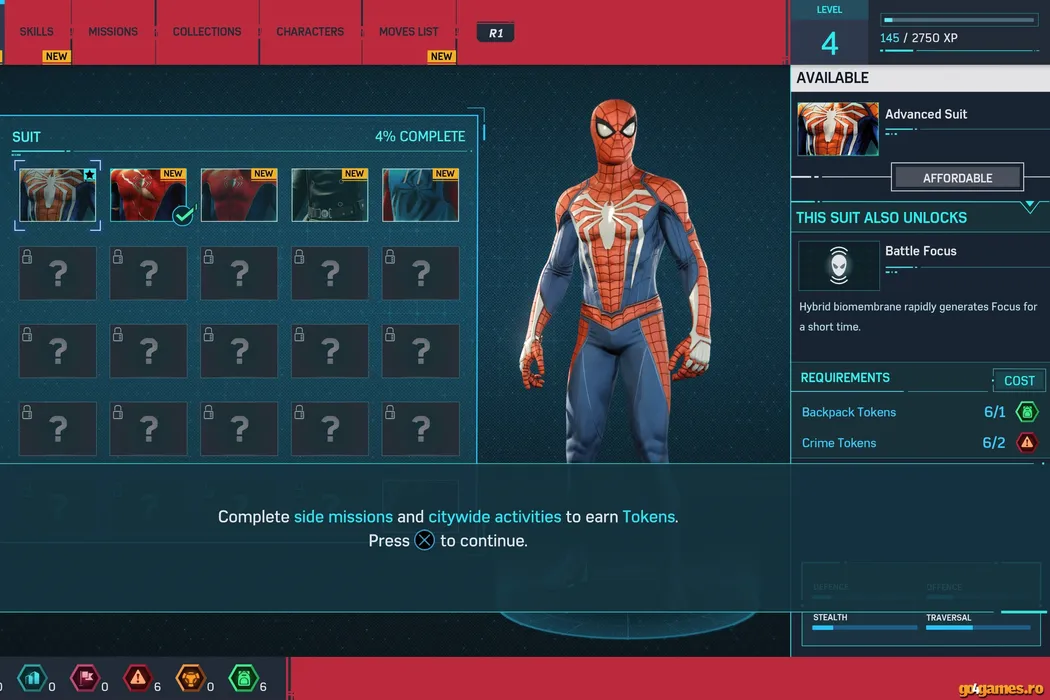Open the Missions tab
The width and height of the screenshot is (1050, 700).
[x=113, y=32]
